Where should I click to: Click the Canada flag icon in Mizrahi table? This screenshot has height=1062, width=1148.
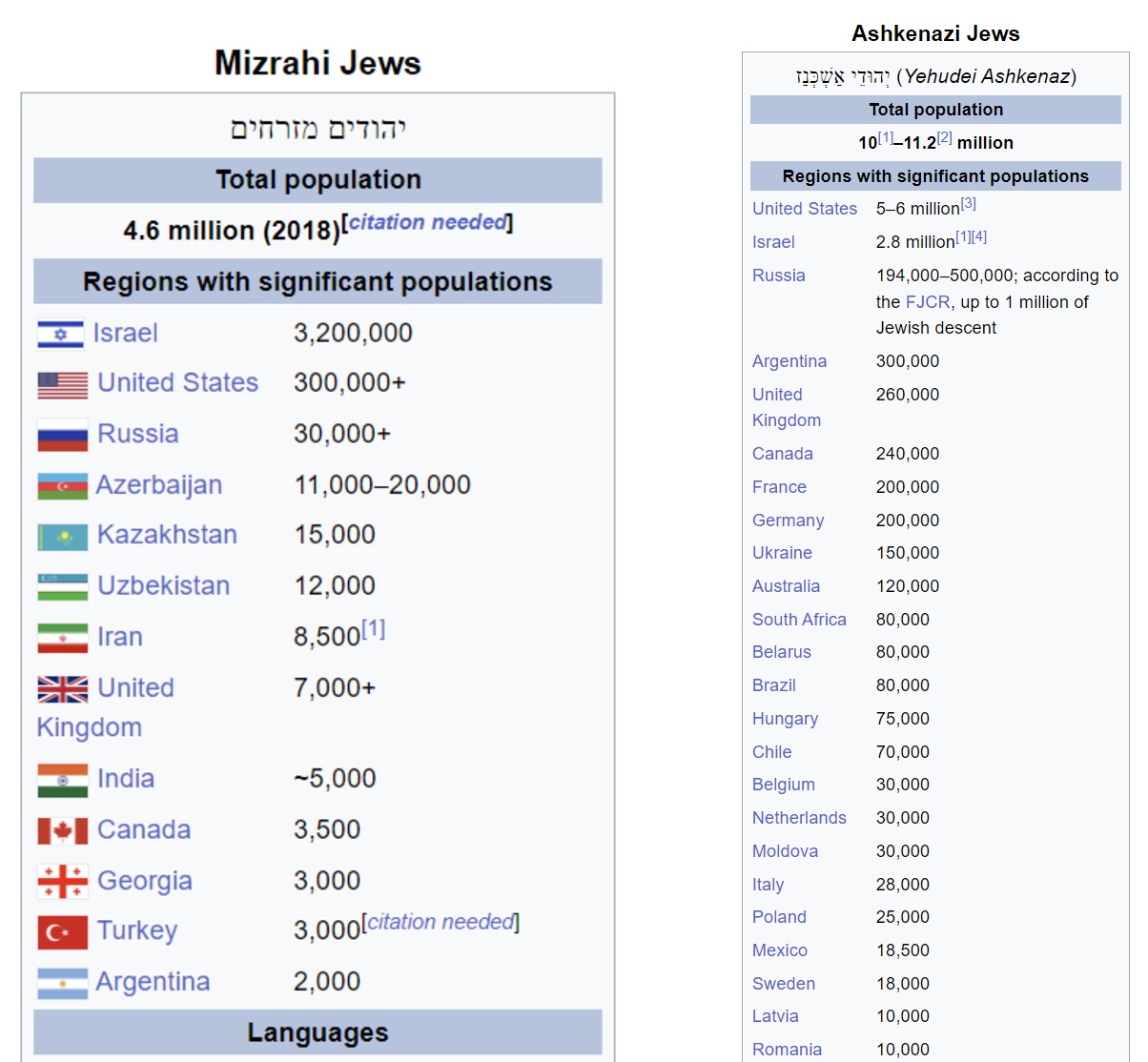[63, 831]
